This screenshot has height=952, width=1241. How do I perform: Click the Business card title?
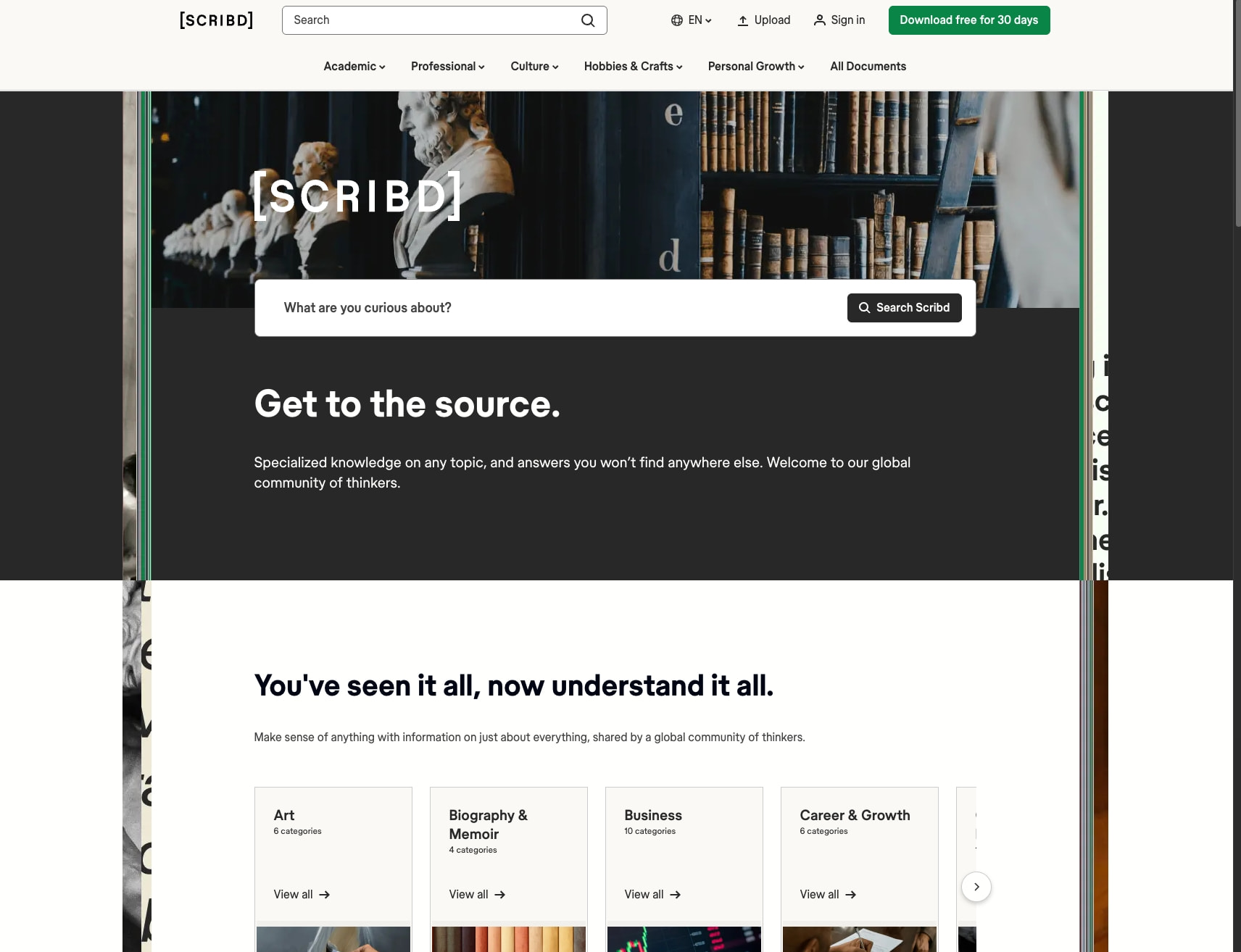click(653, 815)
